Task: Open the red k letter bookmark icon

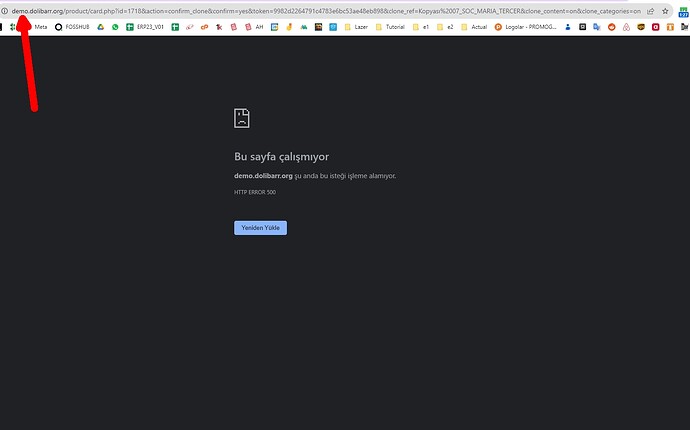Action: (x=219, y=27)
